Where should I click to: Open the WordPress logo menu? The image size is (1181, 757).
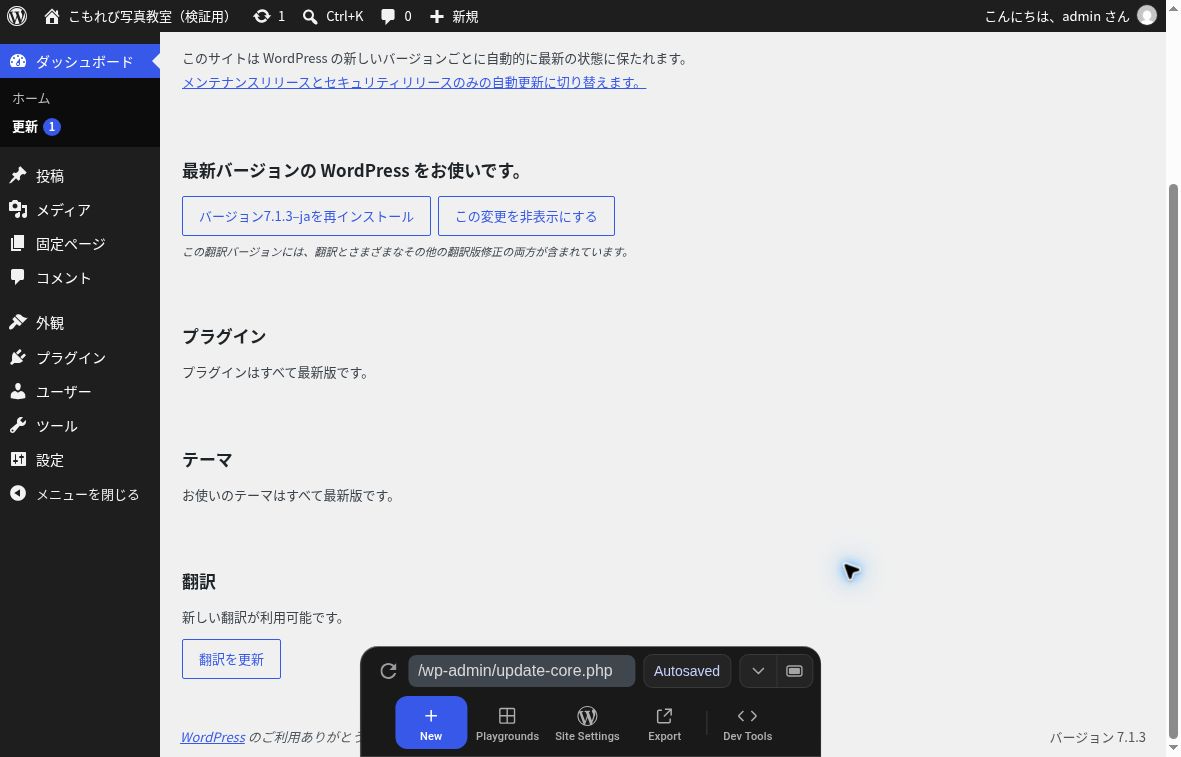[x=17, y=16]
